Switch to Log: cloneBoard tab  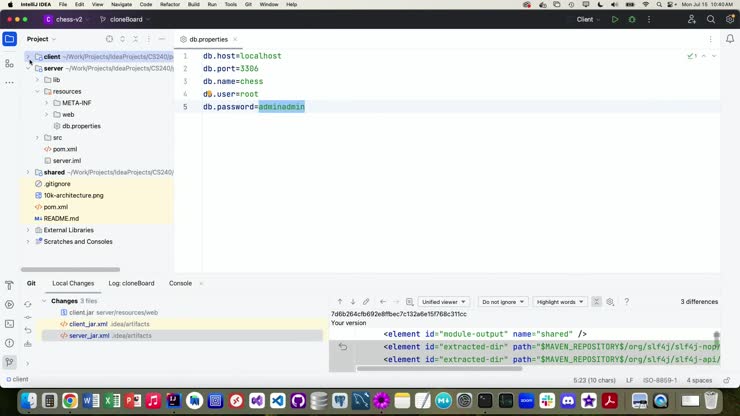(131, 283)
